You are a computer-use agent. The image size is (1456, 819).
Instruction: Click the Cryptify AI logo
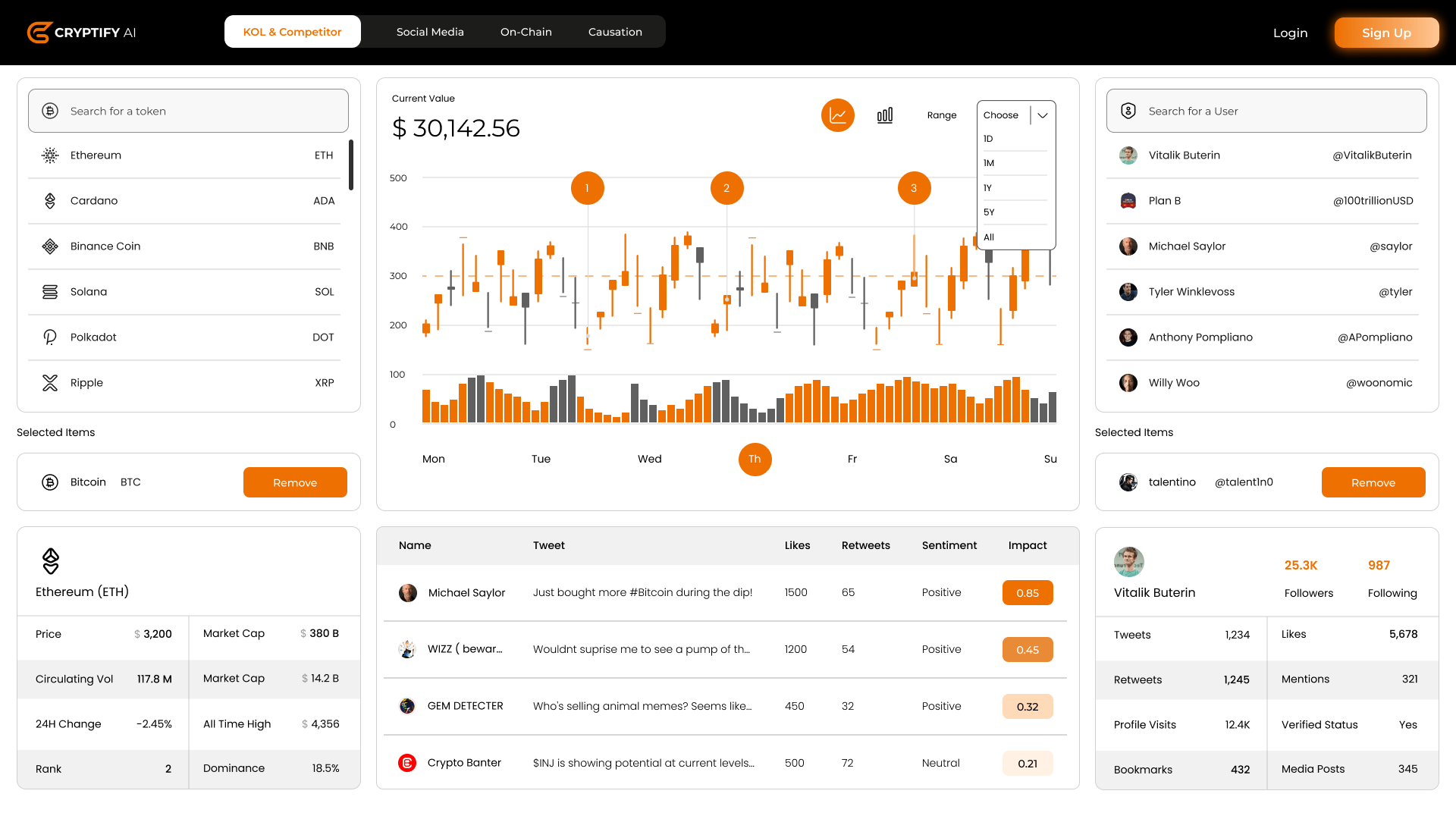81,32
